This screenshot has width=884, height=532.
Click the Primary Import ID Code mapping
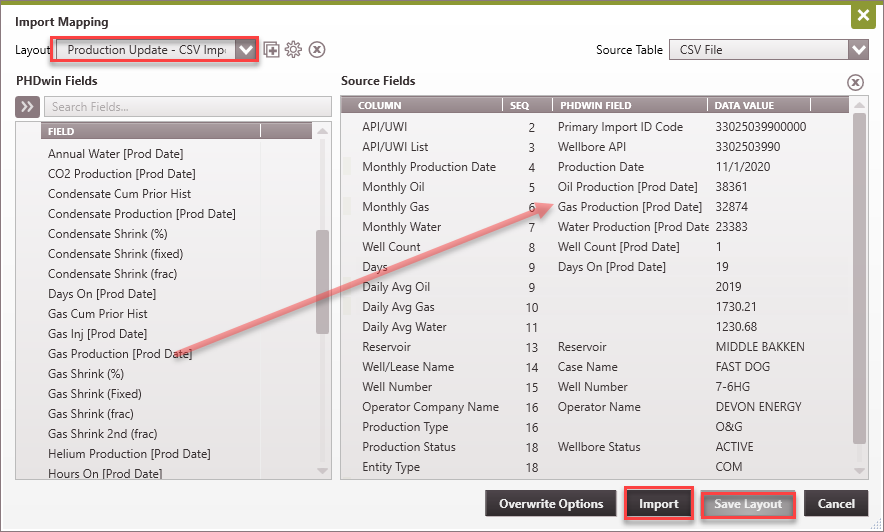tap(620, 127)
